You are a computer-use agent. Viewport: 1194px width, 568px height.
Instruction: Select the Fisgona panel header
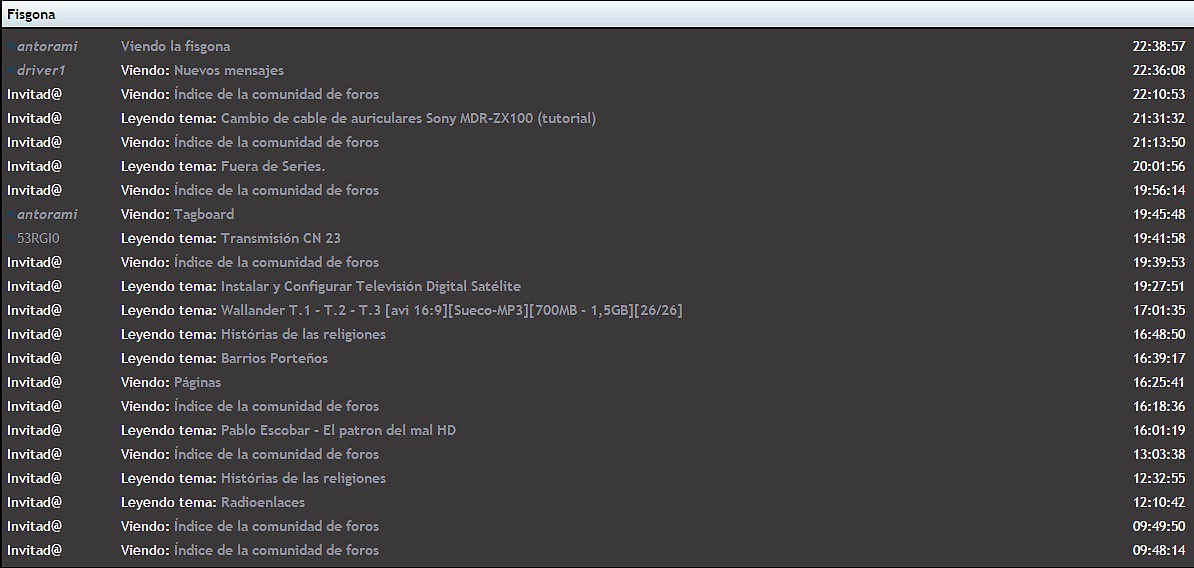pos(597,14)
